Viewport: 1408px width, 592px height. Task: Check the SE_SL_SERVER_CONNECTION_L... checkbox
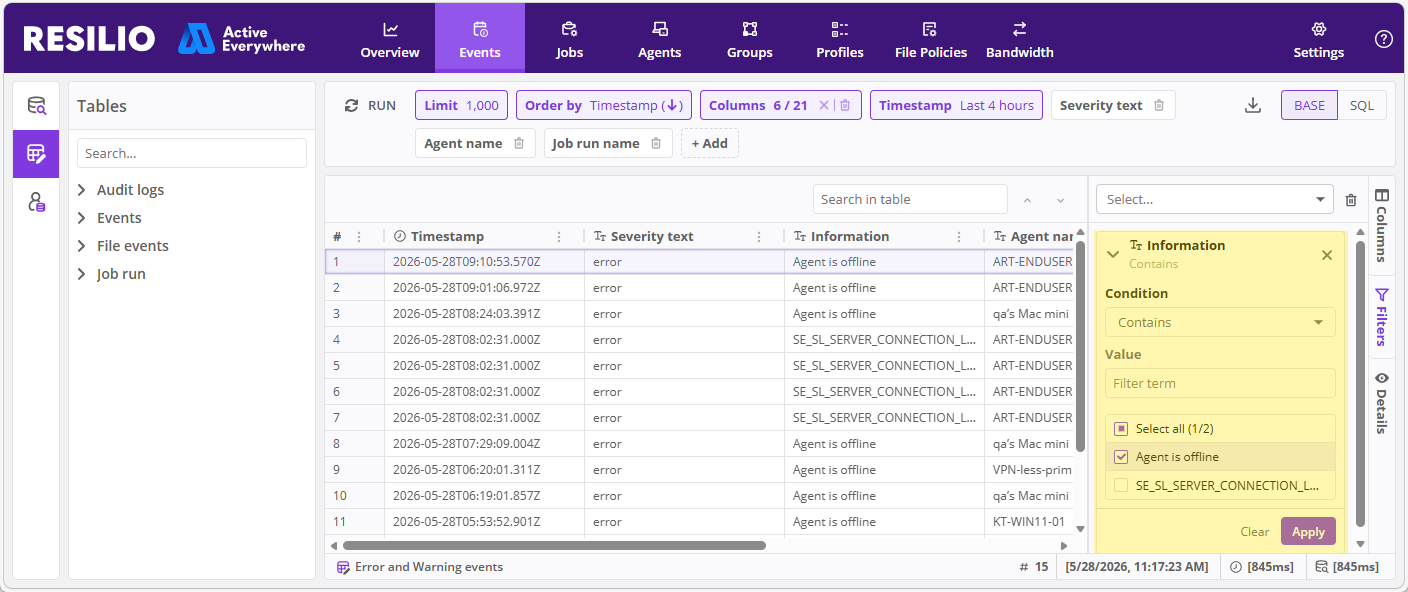click(x=1121, y=485)
